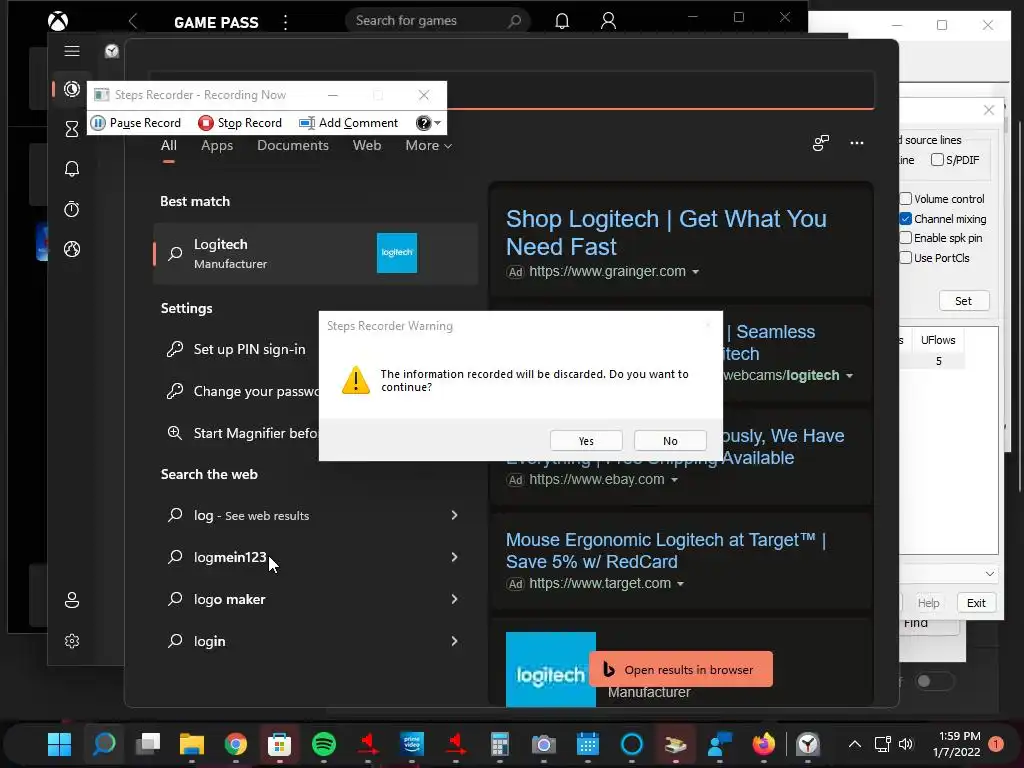Click Pause Record in Steps Recorder
Viewport: 1024px width, 768px height.
click(x=136, y=123)
